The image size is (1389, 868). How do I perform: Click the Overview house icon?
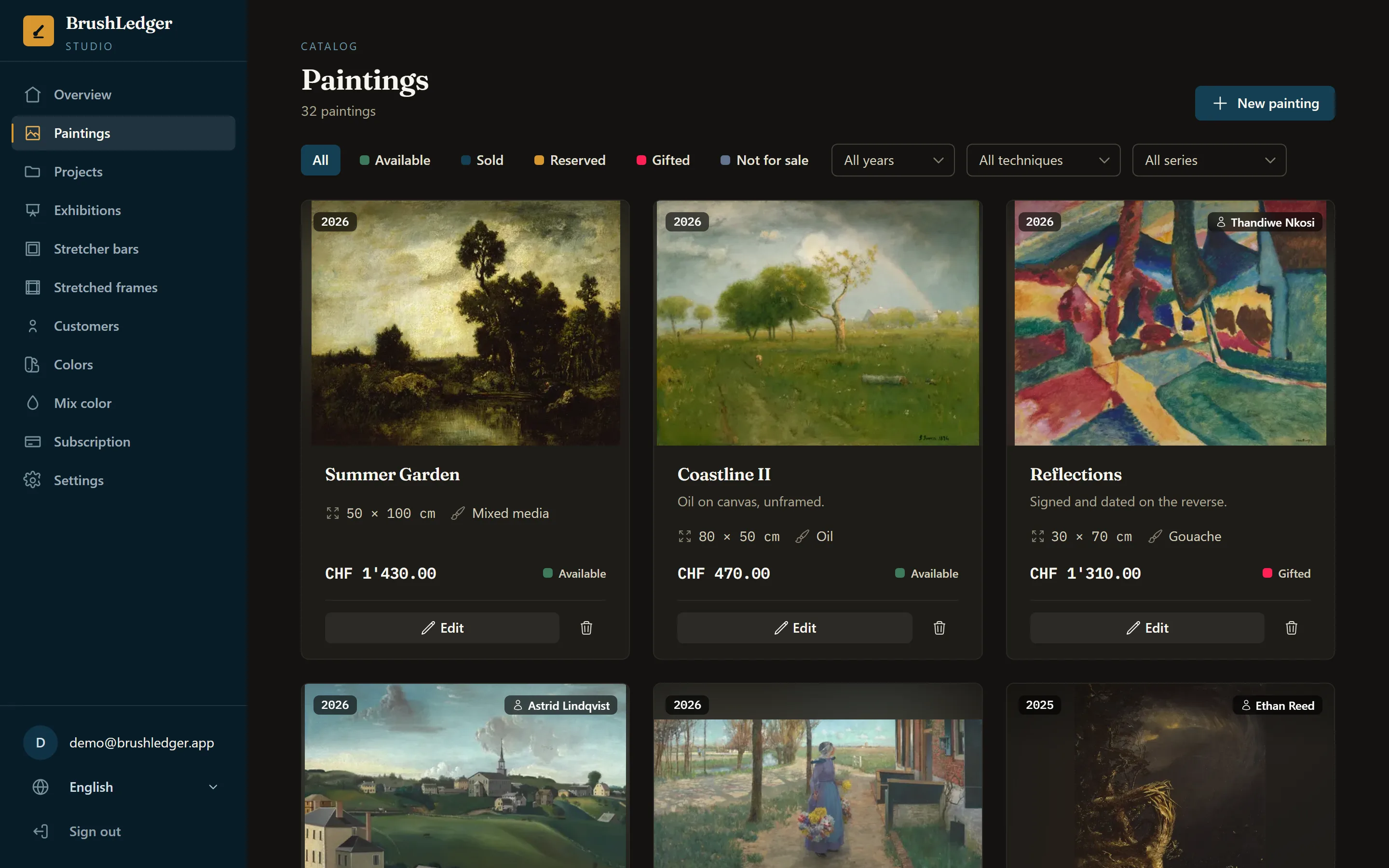[x=33, y=95]
